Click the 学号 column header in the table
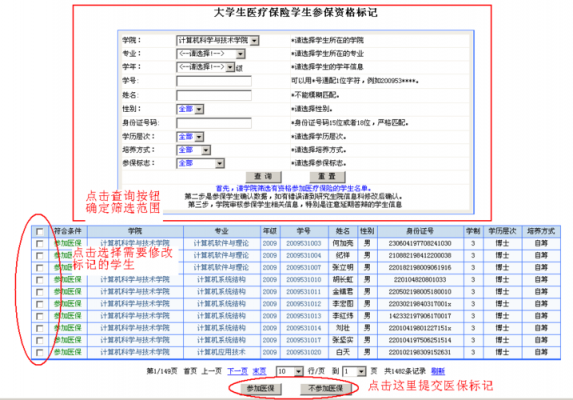Screen dimensions: 573x400 coord(303,231)
